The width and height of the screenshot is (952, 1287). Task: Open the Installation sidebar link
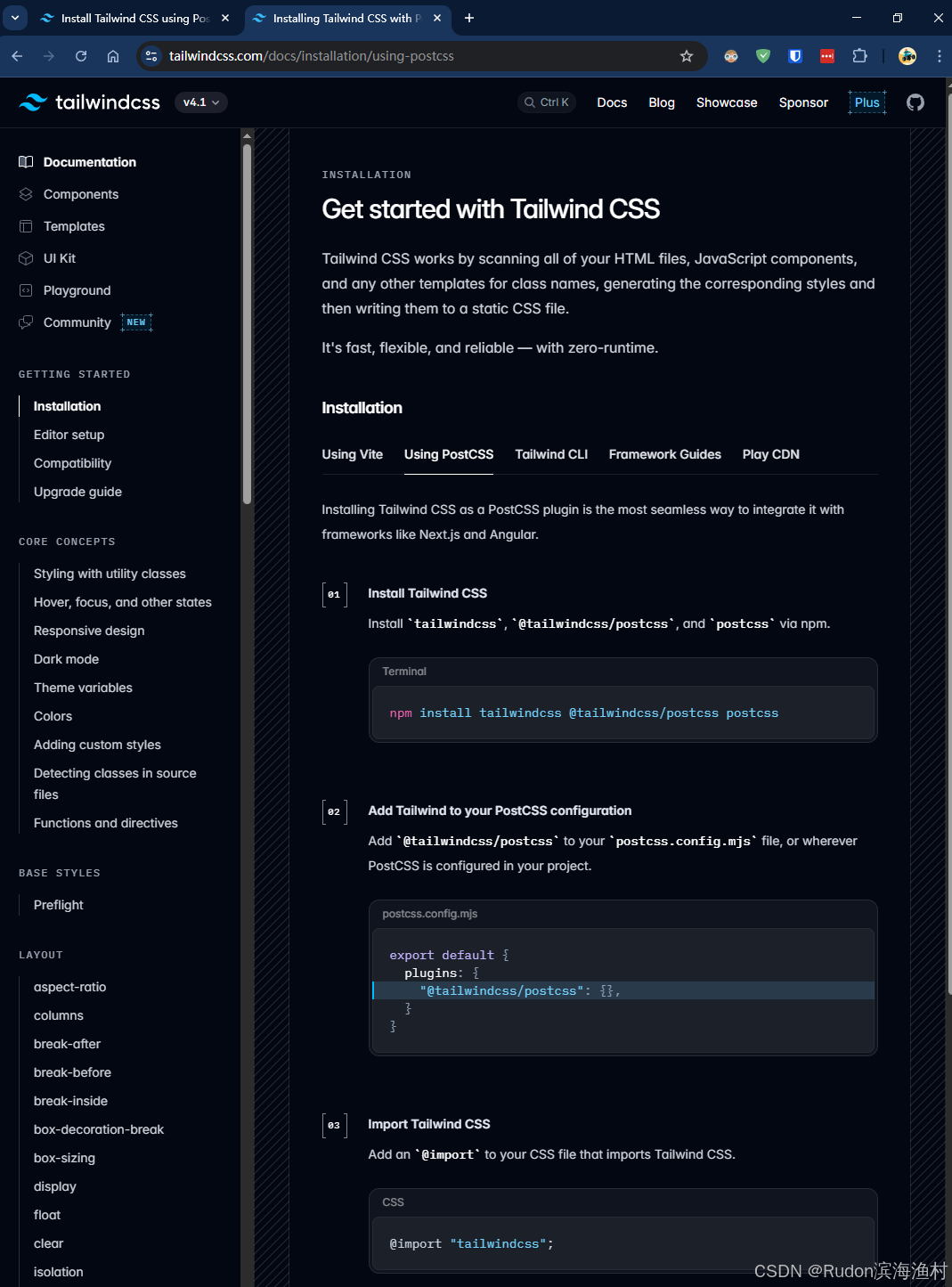(x=68, y=406)
